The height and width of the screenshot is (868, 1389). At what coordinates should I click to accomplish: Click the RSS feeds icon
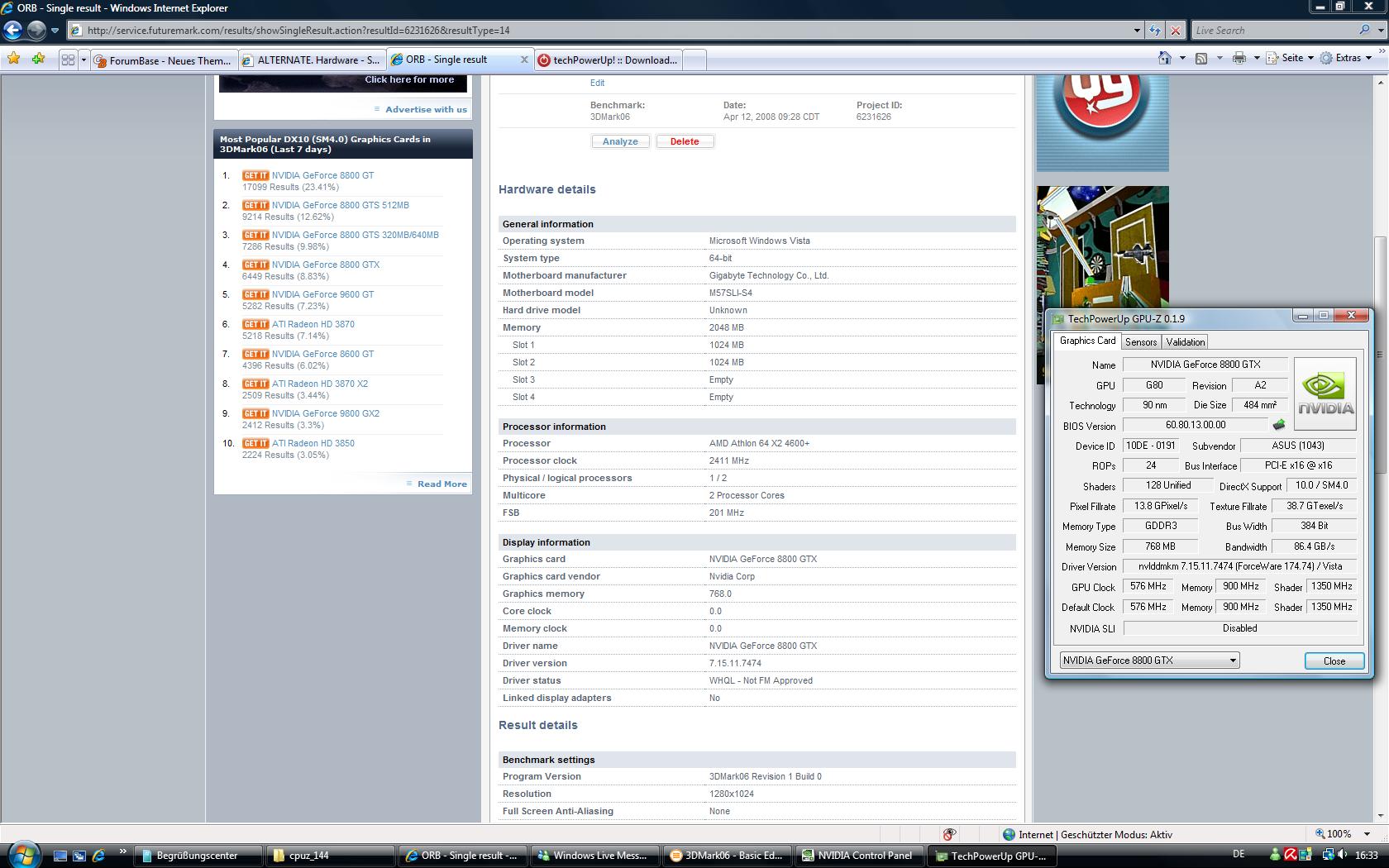click(1201, 58)
